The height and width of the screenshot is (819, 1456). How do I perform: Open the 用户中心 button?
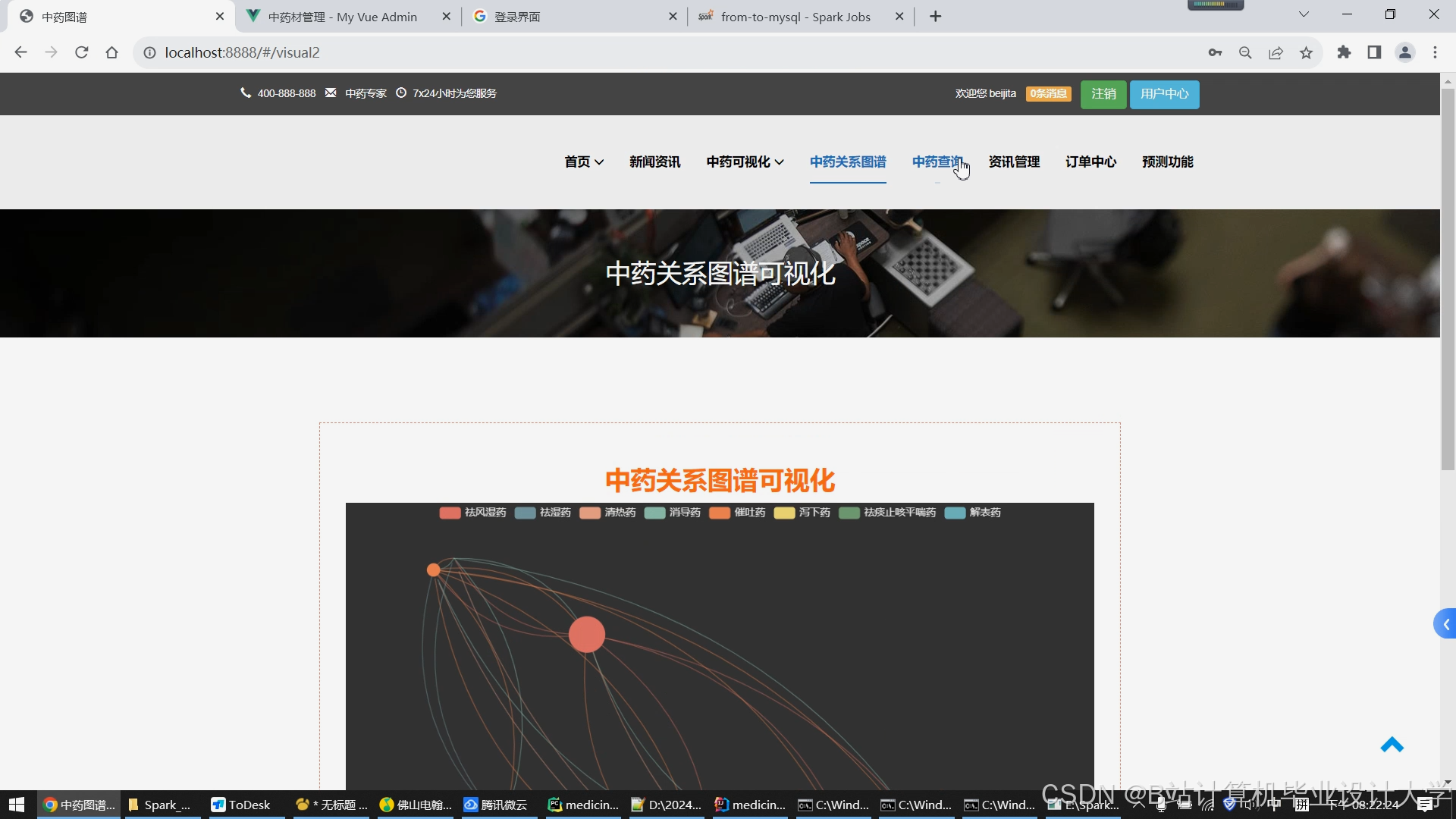coord(1164,94)
